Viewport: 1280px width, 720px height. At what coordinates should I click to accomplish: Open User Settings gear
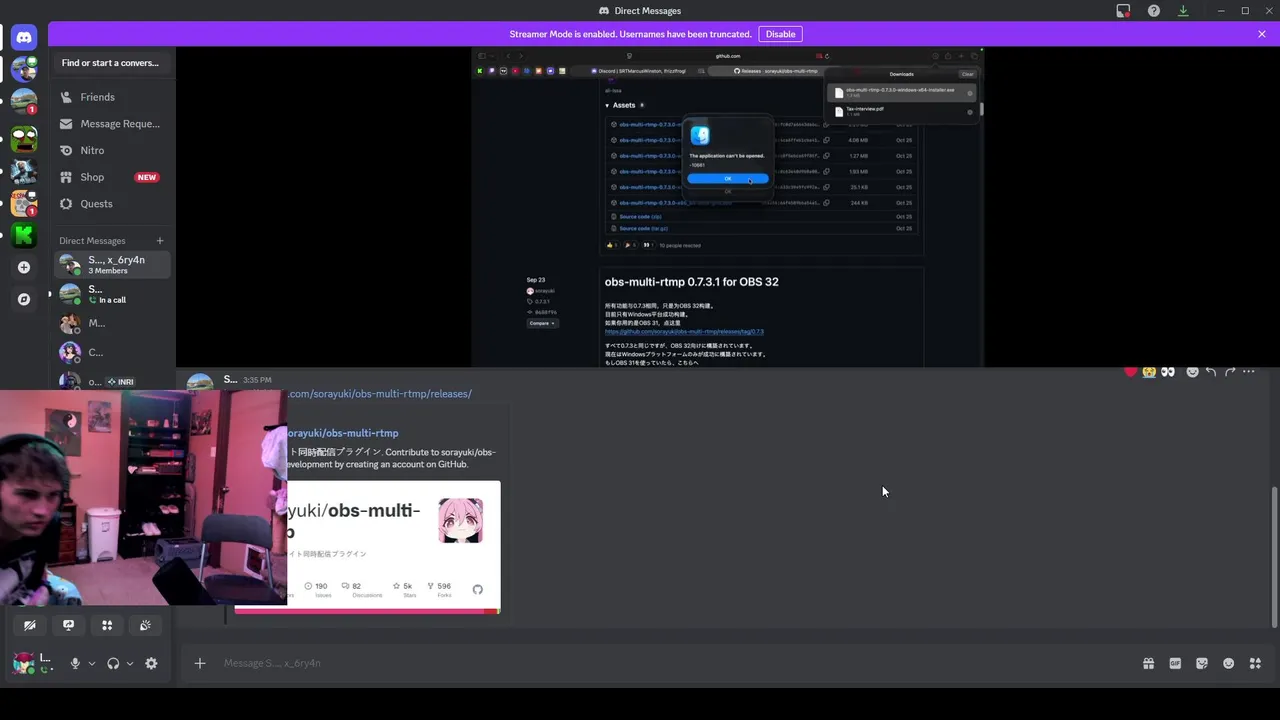[x=151, y=663]
